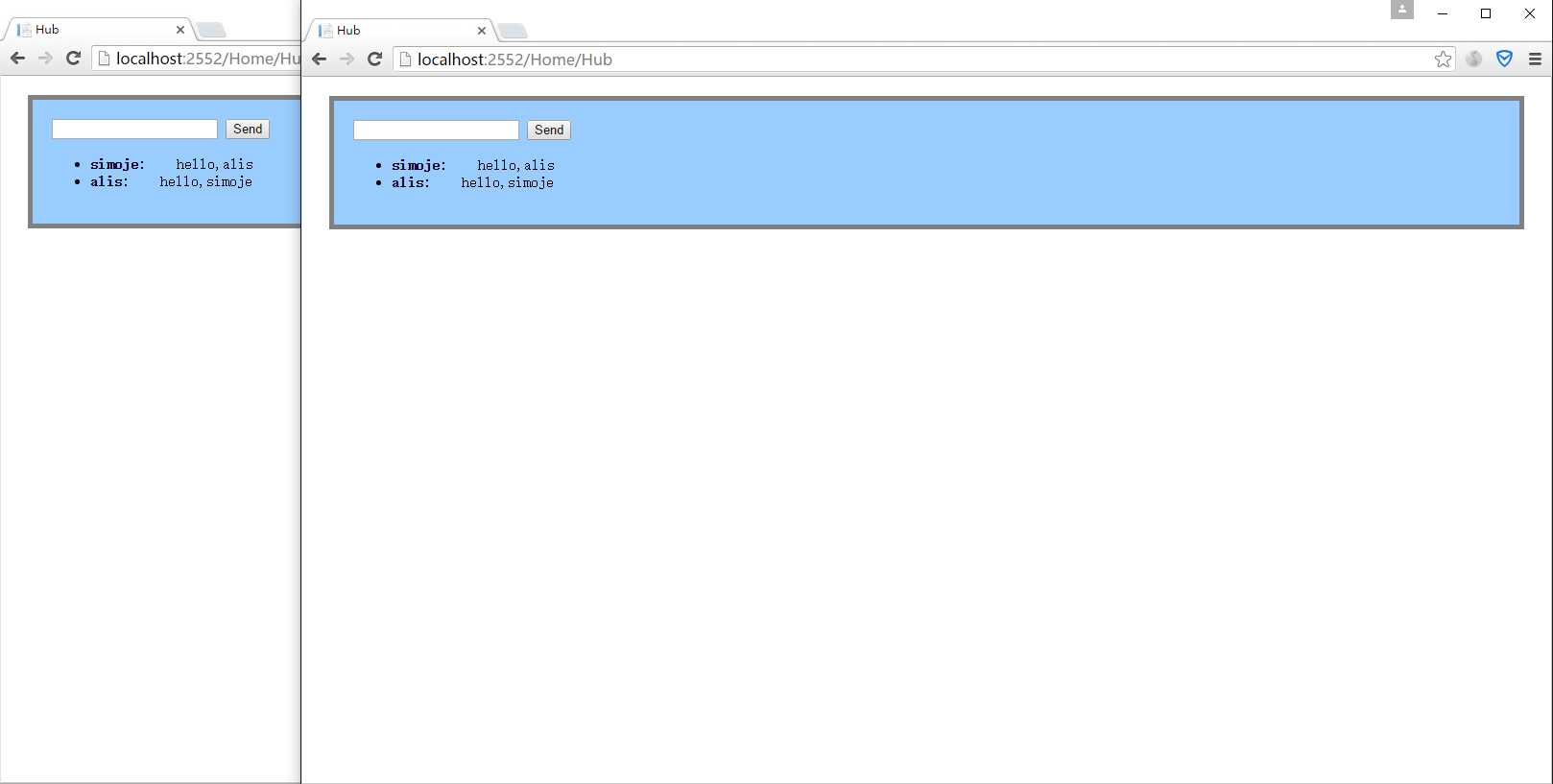
Task: Bookmark this page with star icon
Action: tap(1443, 59)
